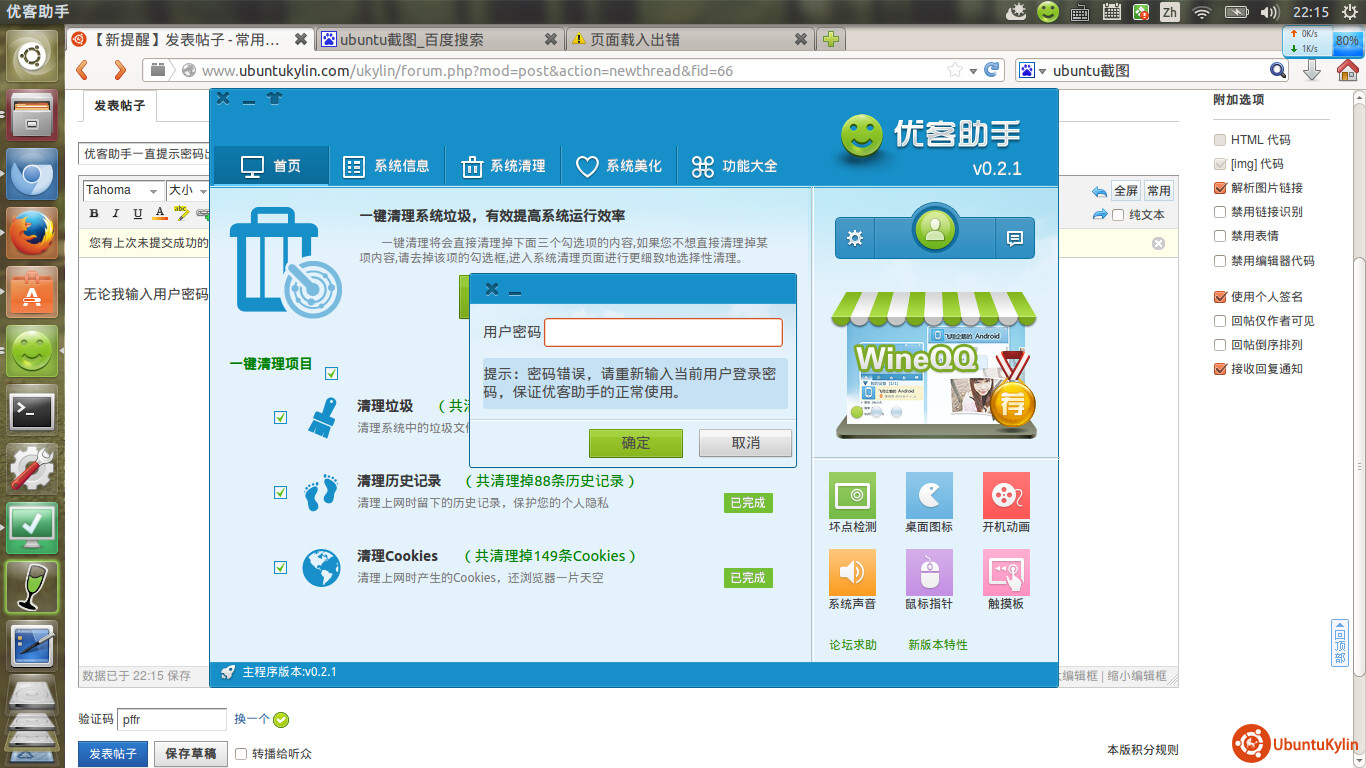The height and width of the screenshot is (768, 1366).
Task: Click the 确定 button in the password dialog
Action: point(635,443)
